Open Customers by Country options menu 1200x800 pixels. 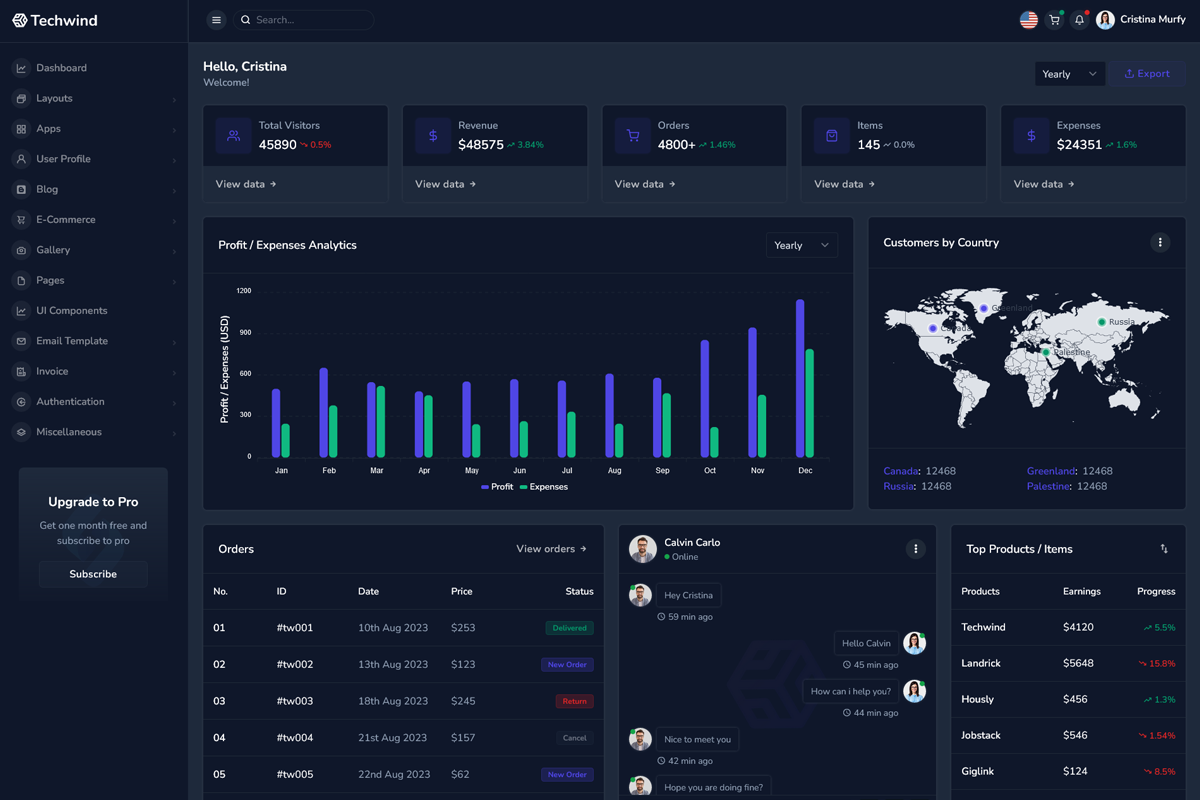click(1160, 243)
